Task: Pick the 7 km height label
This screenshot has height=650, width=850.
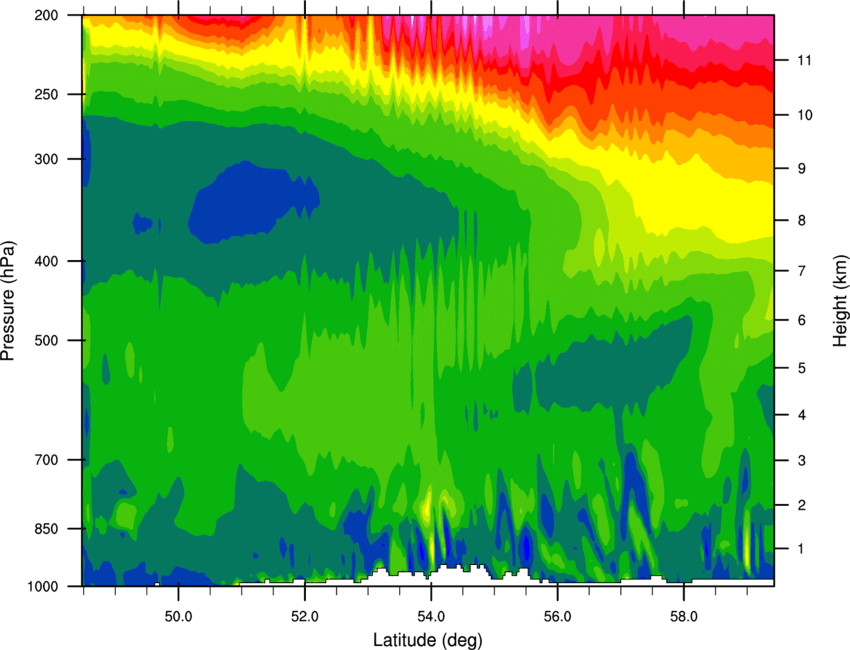Action: pos(802,271)
